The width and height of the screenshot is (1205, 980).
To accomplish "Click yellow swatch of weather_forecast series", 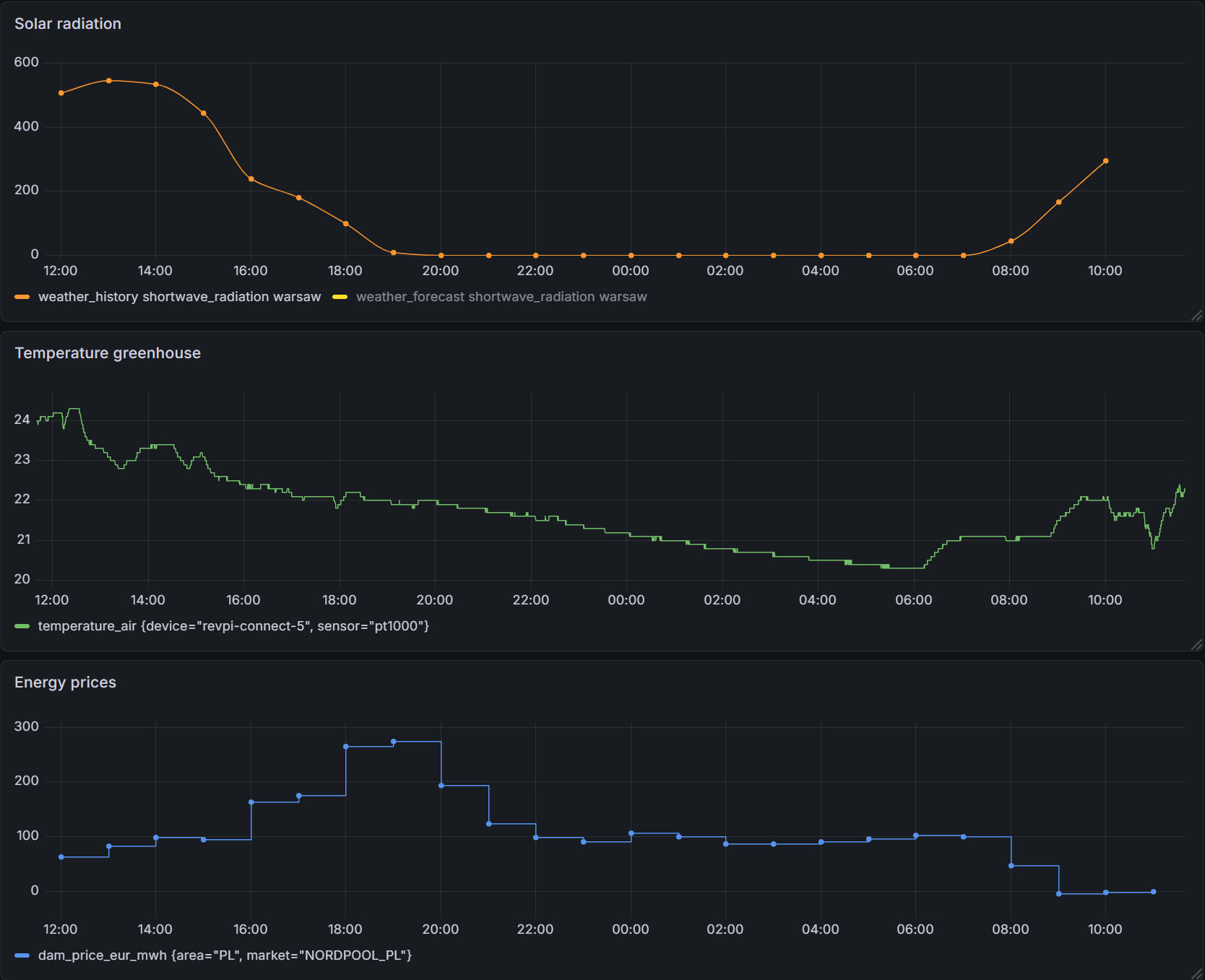I will [x=340, y=297].
